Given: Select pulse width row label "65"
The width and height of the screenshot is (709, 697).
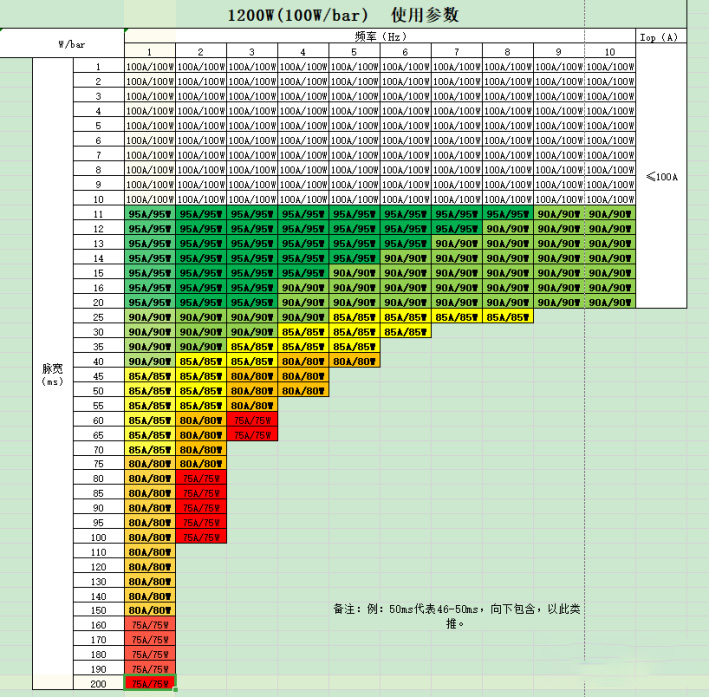Looking at the screenshot, I should click(99, 435).
